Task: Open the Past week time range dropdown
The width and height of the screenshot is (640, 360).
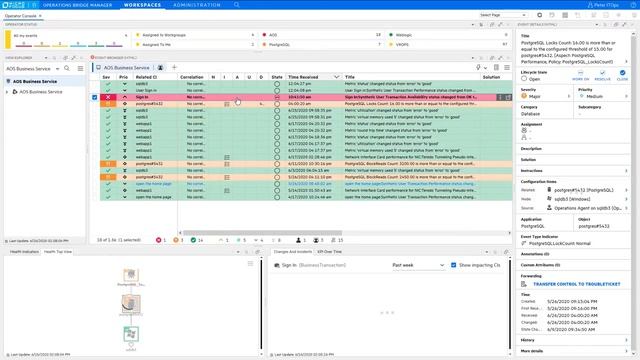Action: 418,265
